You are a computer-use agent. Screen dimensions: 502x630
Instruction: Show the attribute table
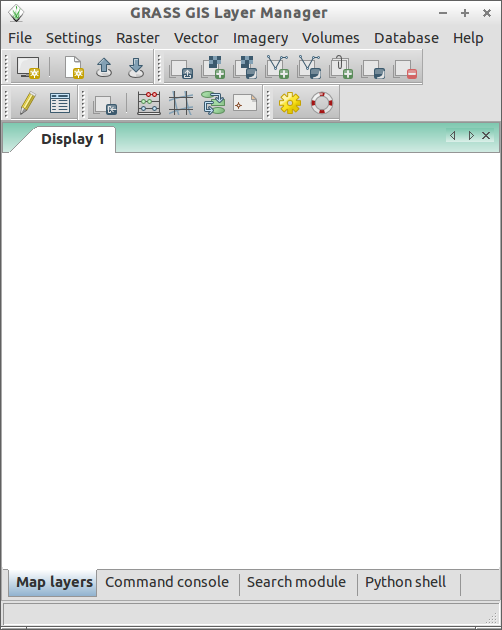[x=60, y=103]
